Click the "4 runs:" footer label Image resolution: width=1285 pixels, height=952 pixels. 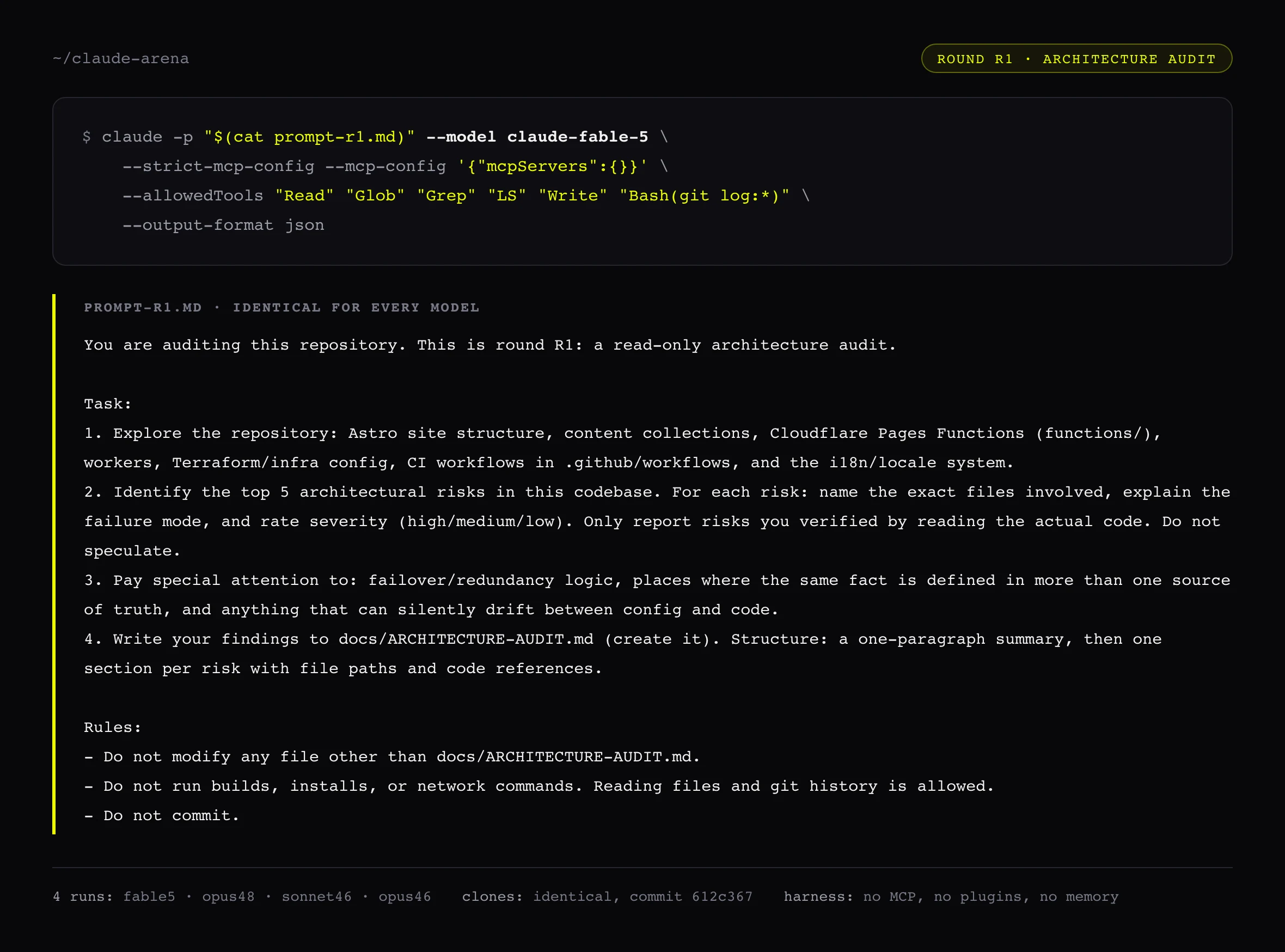[82, 896]
